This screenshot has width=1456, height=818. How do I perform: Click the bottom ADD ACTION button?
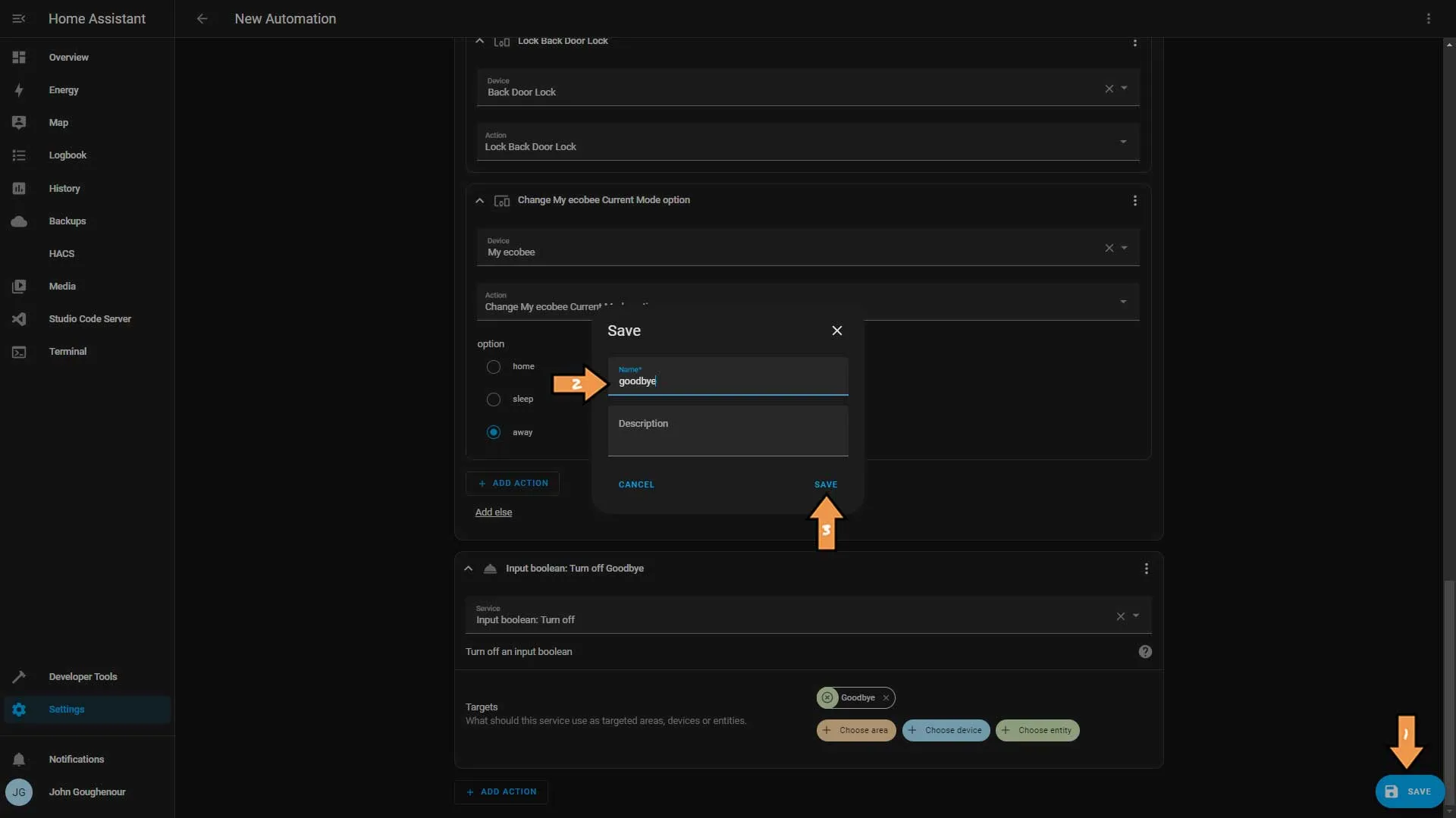(x=501, y=791)
